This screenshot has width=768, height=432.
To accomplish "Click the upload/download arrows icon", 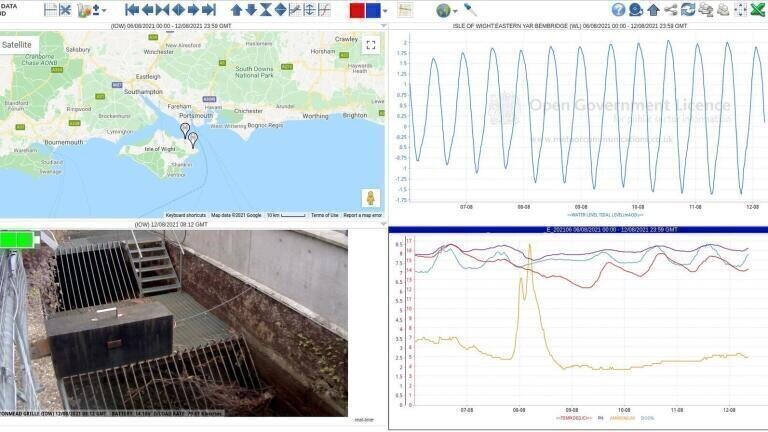I will click(96, 10).
